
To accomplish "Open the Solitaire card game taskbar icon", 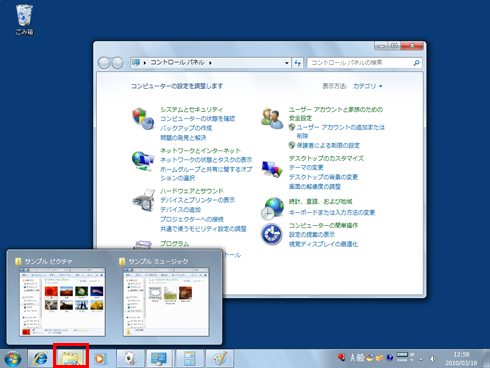I will (130, 359).
